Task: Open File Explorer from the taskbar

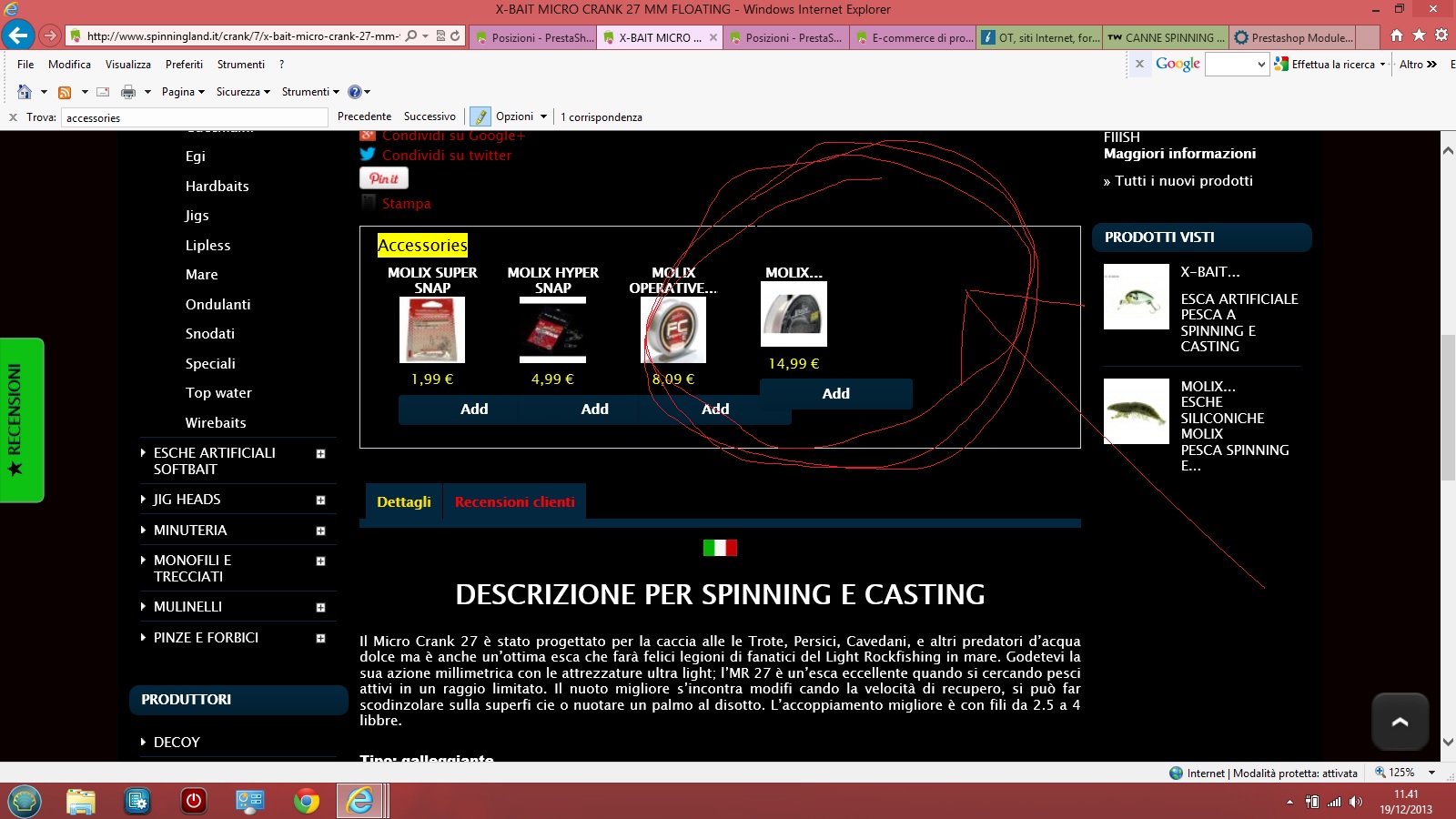Action: [81, 801]
